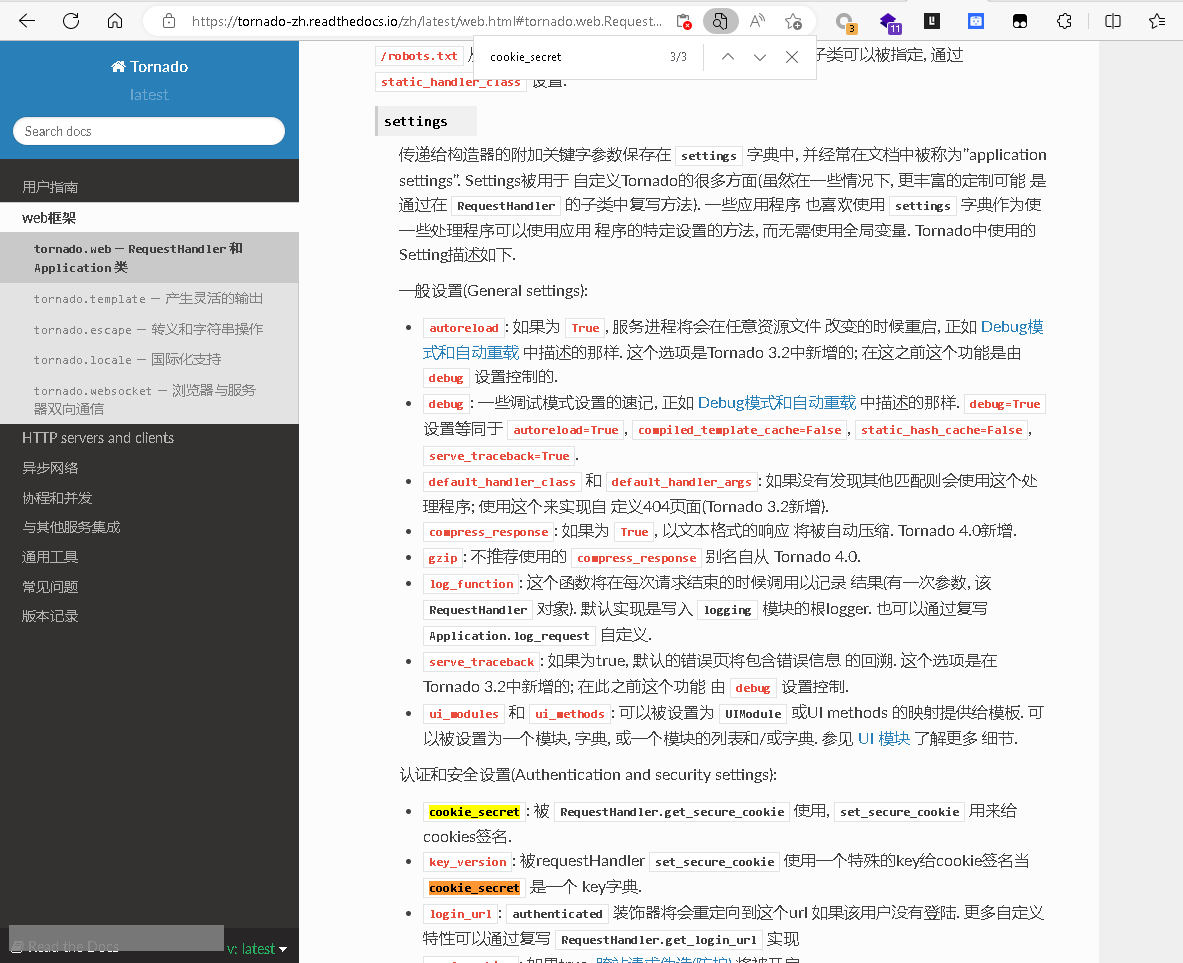Expand the v: latest version selector
1183x963 pixels.
(x=257, y=949)
